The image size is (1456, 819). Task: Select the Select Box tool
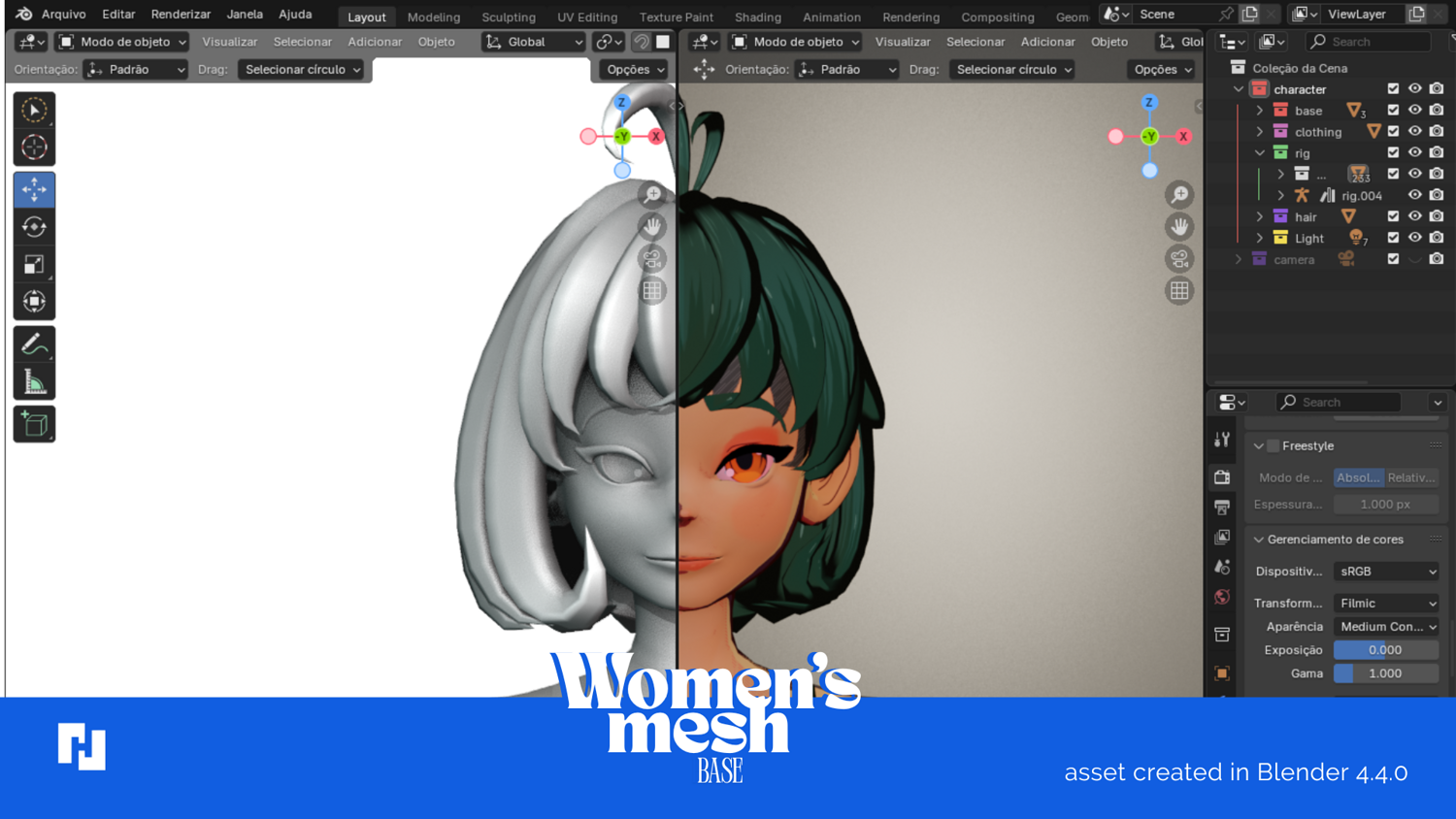click(34, 110)
